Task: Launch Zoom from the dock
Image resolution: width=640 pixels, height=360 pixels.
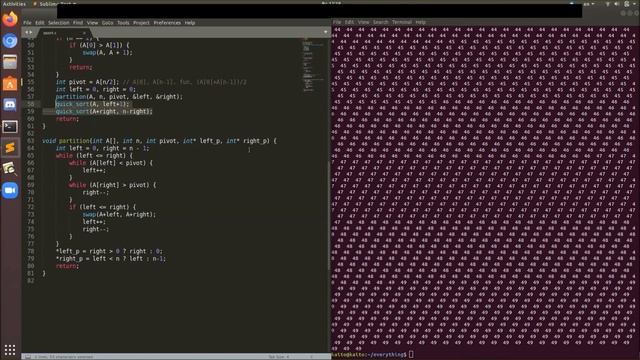Action: point(10,191)
